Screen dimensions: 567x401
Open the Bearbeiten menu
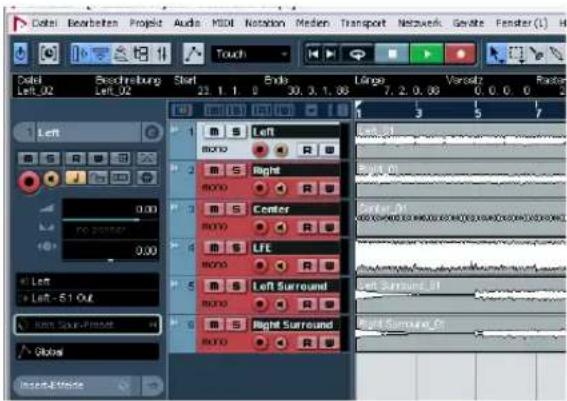(x=93, y=24)
